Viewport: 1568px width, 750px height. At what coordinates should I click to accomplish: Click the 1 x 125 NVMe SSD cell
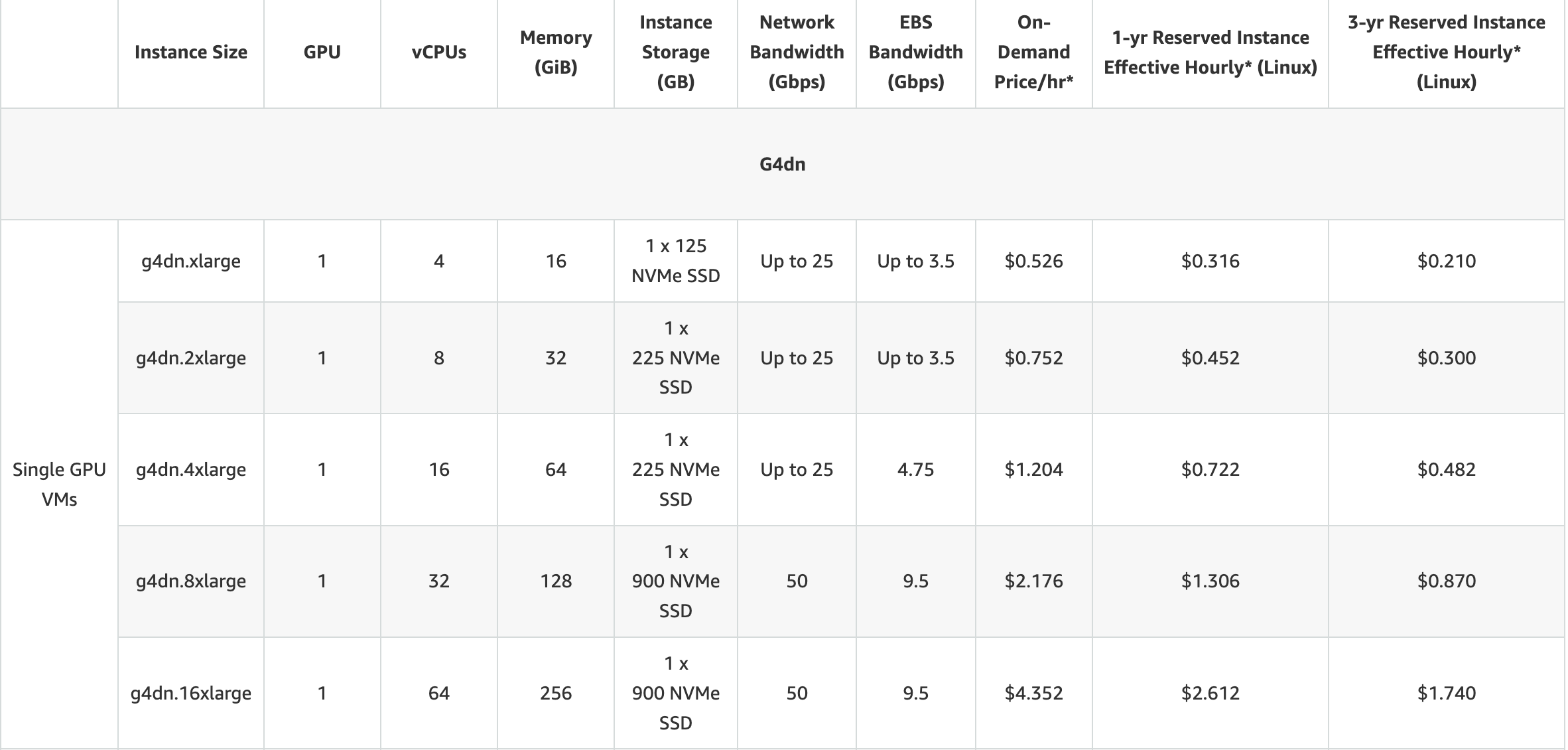[675, 261]
